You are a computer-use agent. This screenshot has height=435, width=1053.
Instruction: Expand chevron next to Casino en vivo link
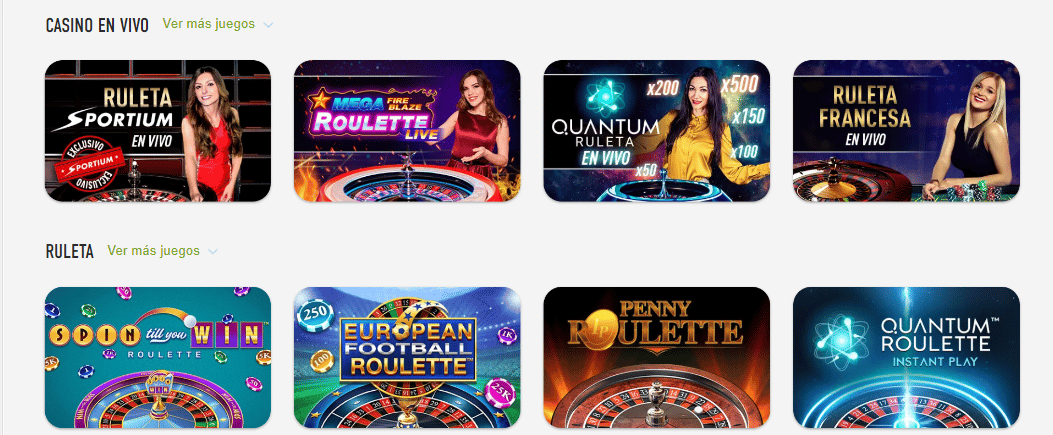269,26
